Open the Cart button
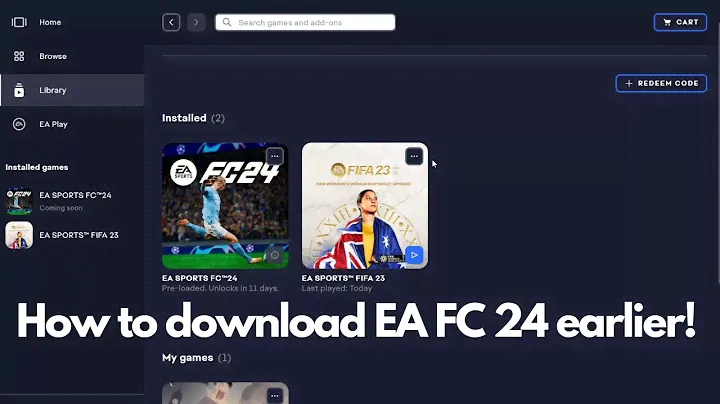The width and height of the screenshot is (720, 404). tap(680, 22)
